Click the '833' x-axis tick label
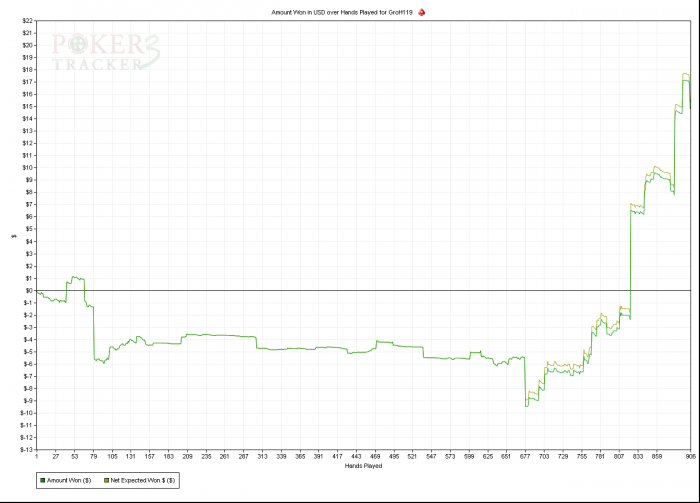 point(638,457)
